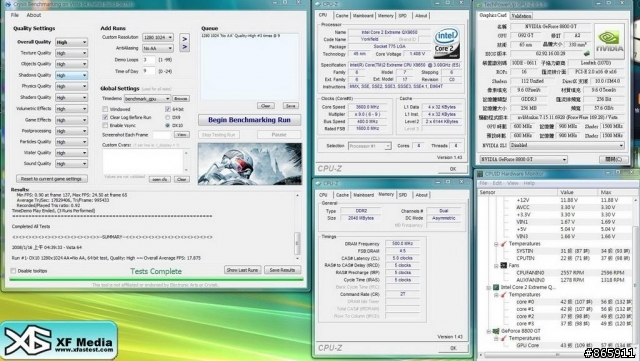The width and height of the screenshot is (640, 361).
Task: Select the DX9 radio button
Action: (x=167, y=117)
